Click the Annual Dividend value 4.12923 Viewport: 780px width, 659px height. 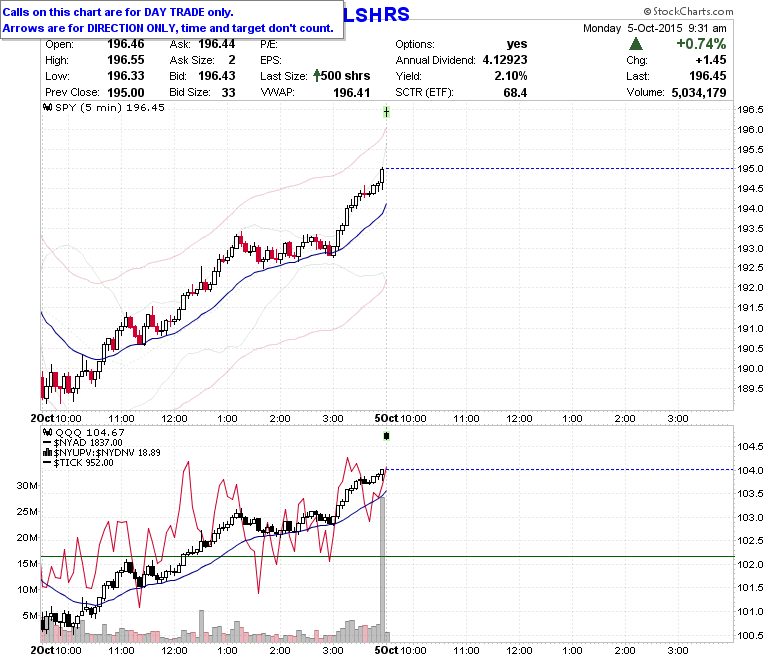pyautogui.click(x=505, y=60)
